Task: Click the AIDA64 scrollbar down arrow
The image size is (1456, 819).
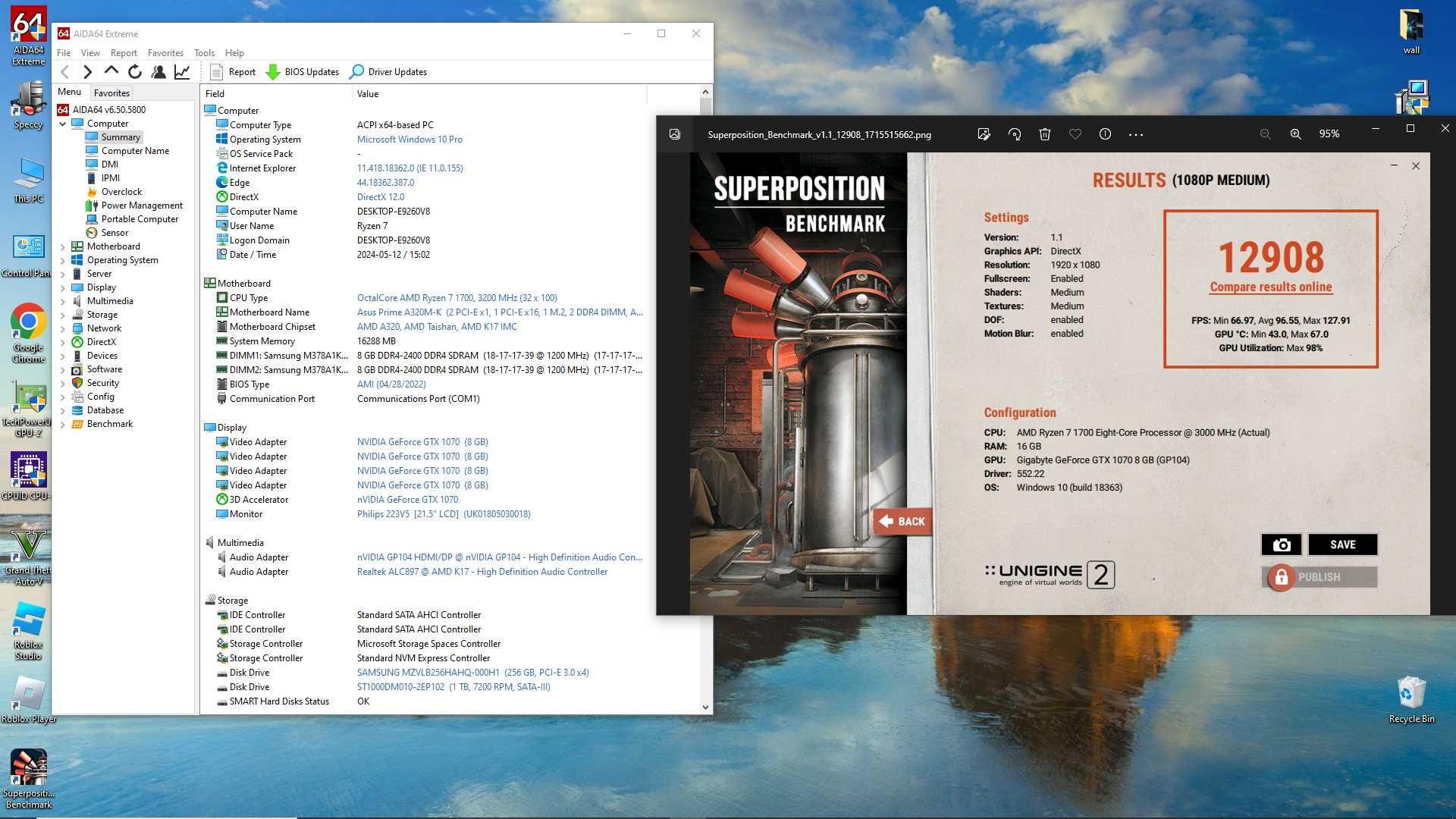Action: 705,707
